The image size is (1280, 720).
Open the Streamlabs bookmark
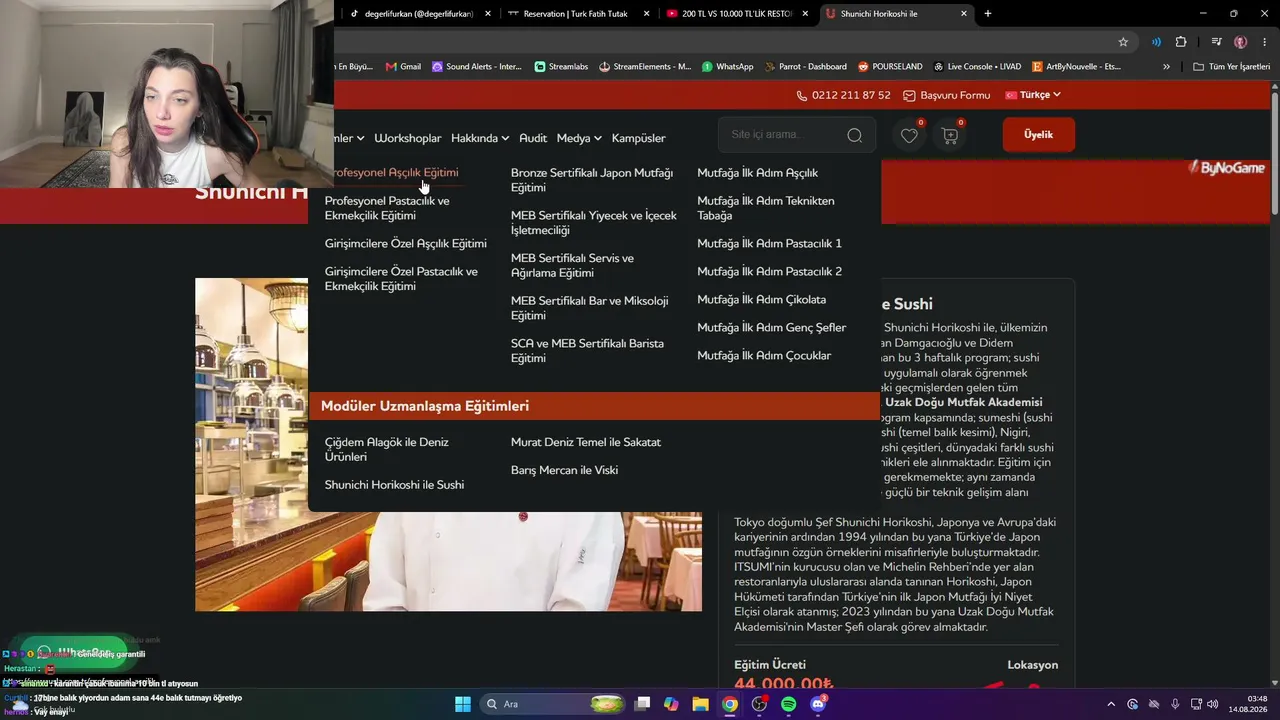coord(561,67)
